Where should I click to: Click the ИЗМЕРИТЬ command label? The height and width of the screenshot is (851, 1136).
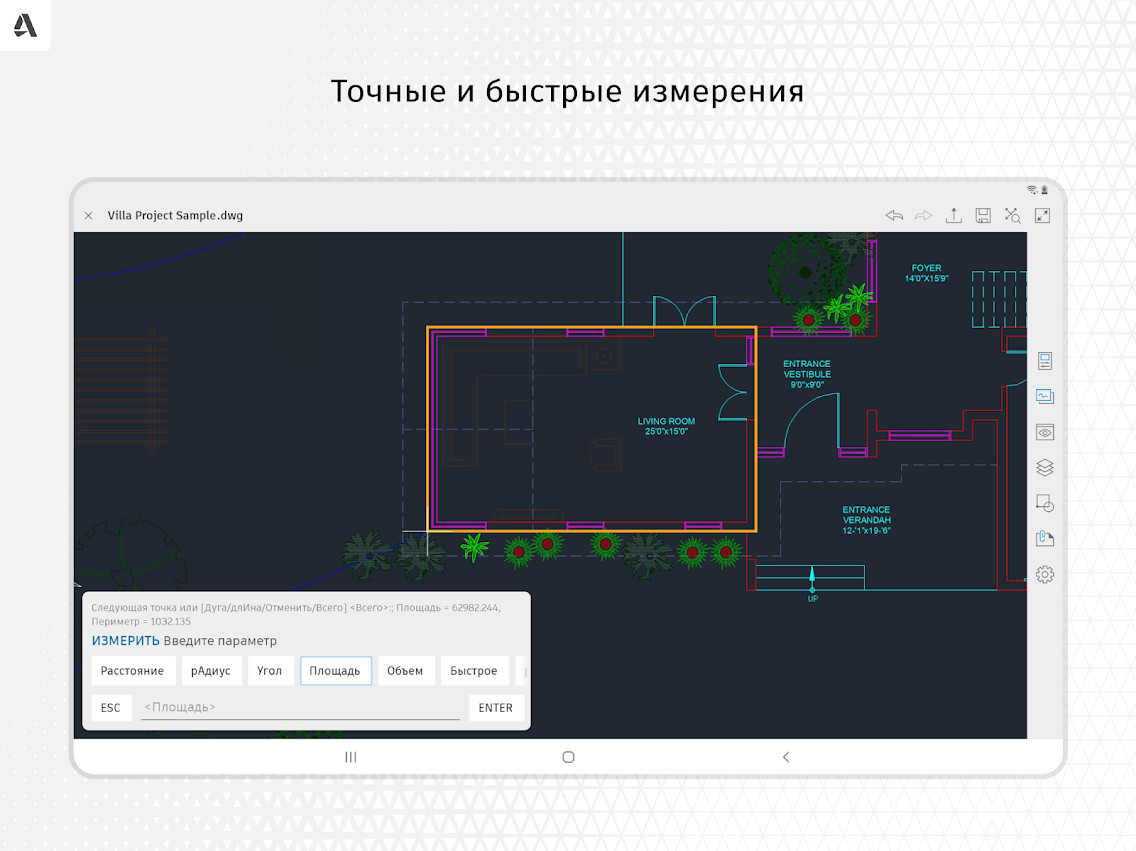tap(125, 641)
